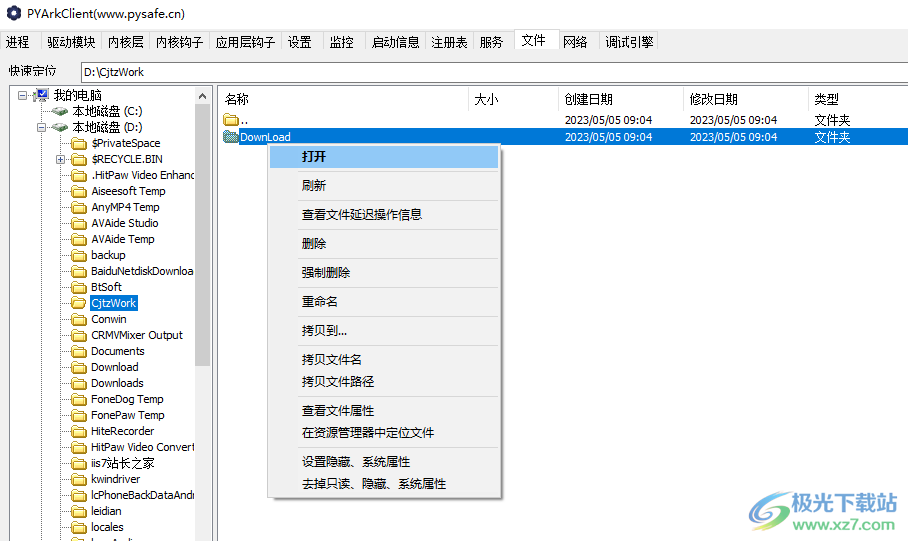Collapse the 本地磁盘 (D:) tree node
The image size is (908, 541).
[41, 127]
